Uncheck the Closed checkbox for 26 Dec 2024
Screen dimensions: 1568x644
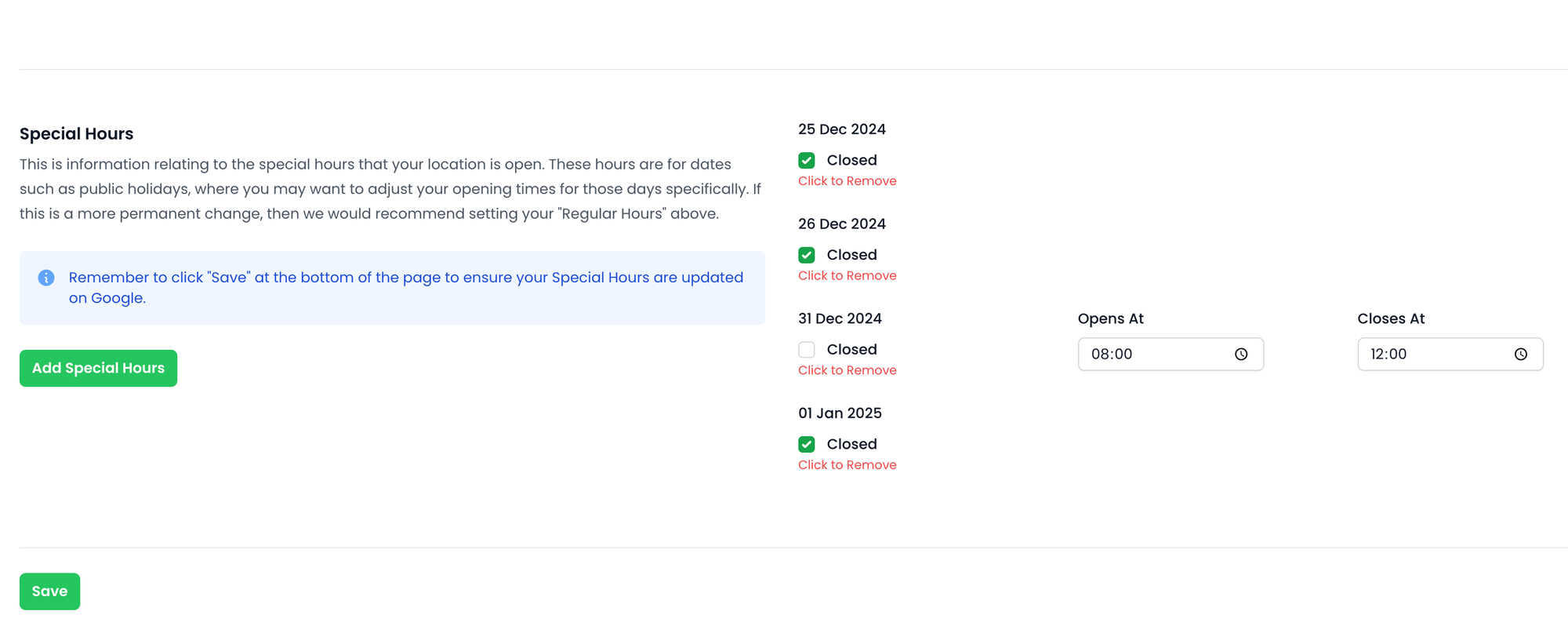click(806, 255)
